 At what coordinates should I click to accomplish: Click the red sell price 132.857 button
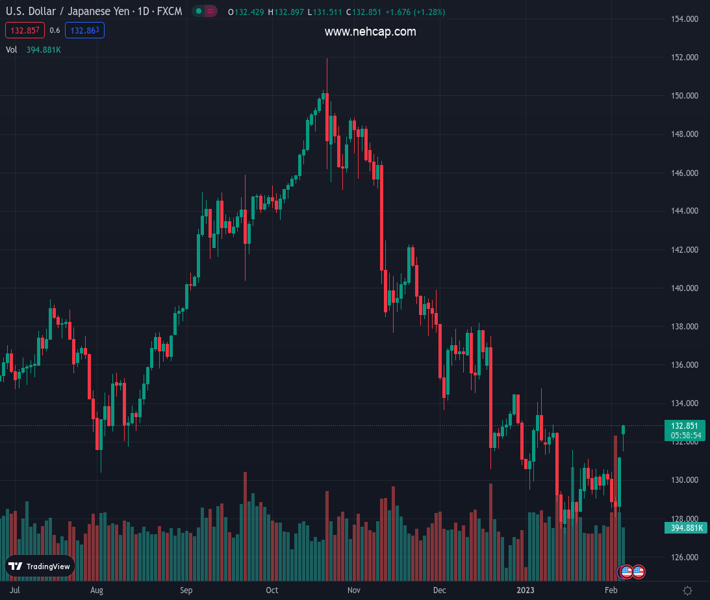23,31
